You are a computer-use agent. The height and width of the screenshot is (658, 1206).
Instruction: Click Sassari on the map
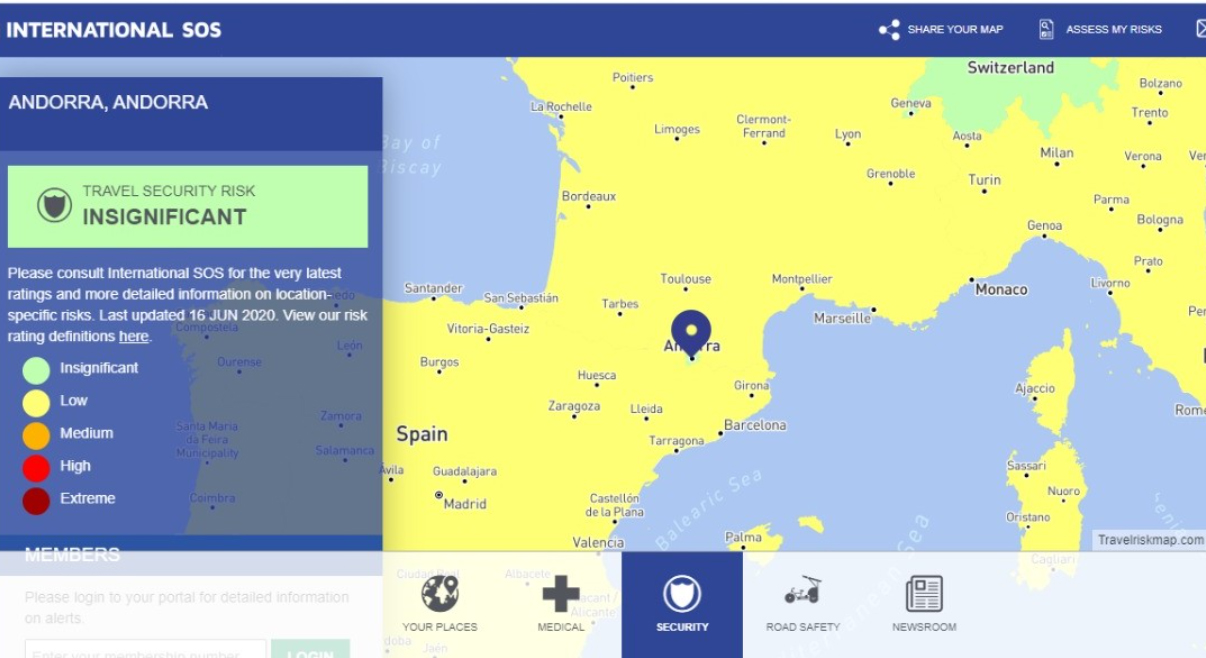1027,466
